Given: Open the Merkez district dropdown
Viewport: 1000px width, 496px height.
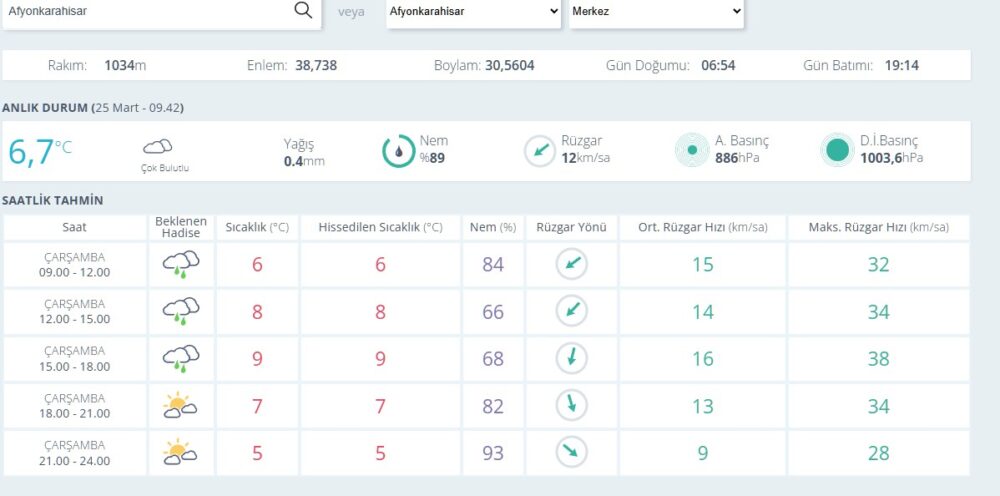Looking at the screenshot, I should pos(657,12).
